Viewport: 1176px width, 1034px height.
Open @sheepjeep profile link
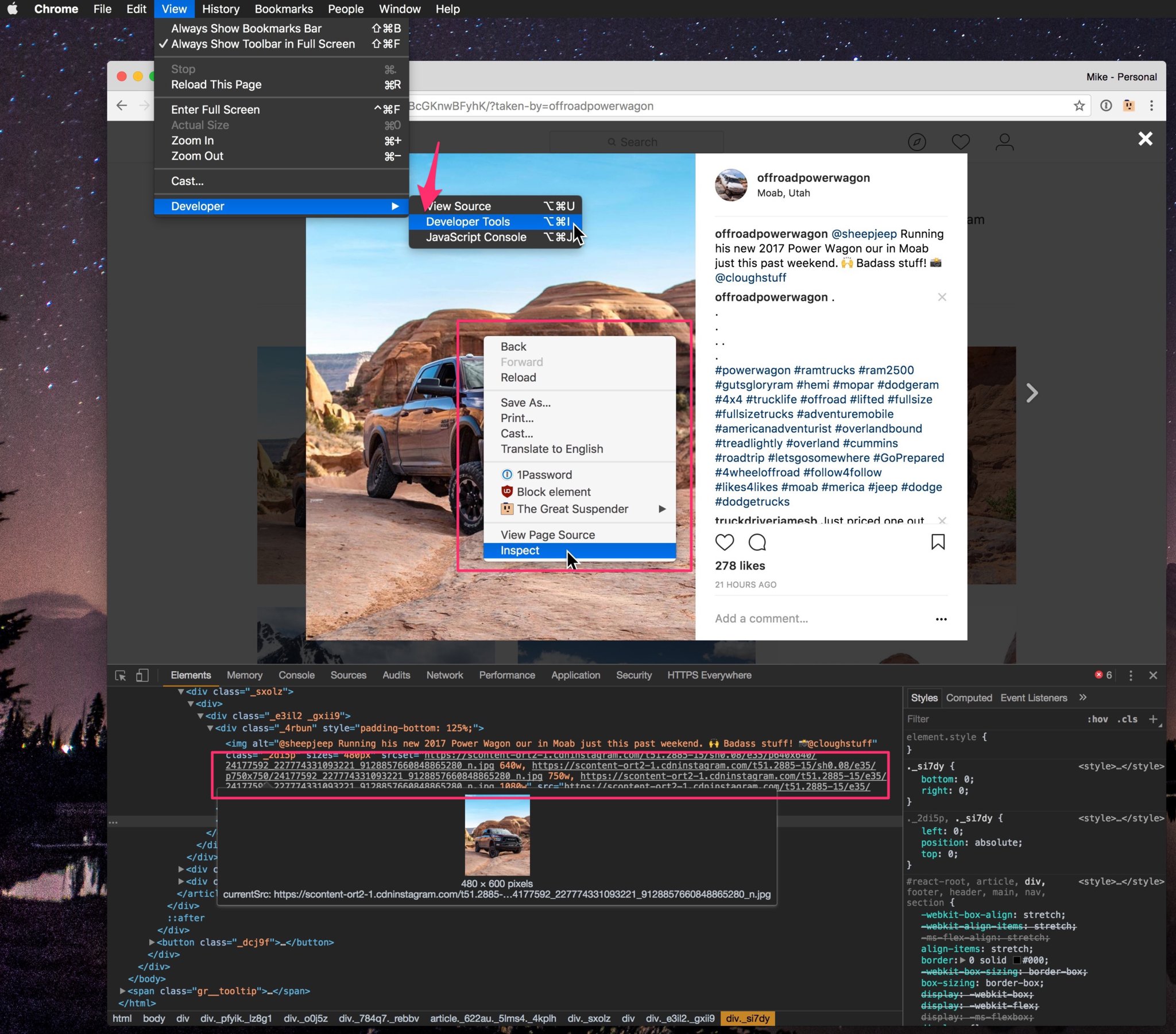click(x=864, y=234)
